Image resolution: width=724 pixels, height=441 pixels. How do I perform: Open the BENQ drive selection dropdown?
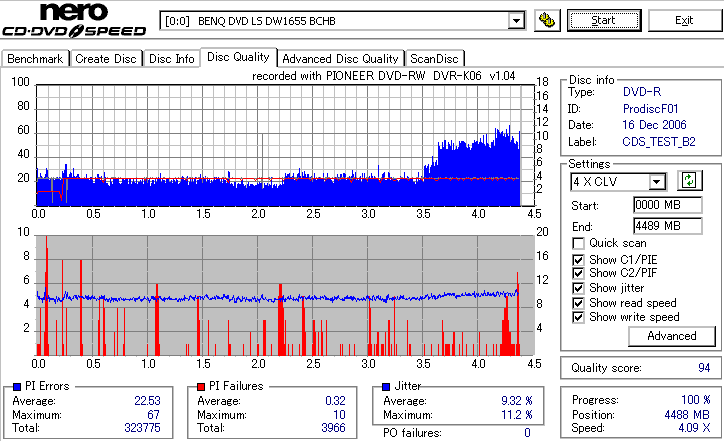point(516,21)
